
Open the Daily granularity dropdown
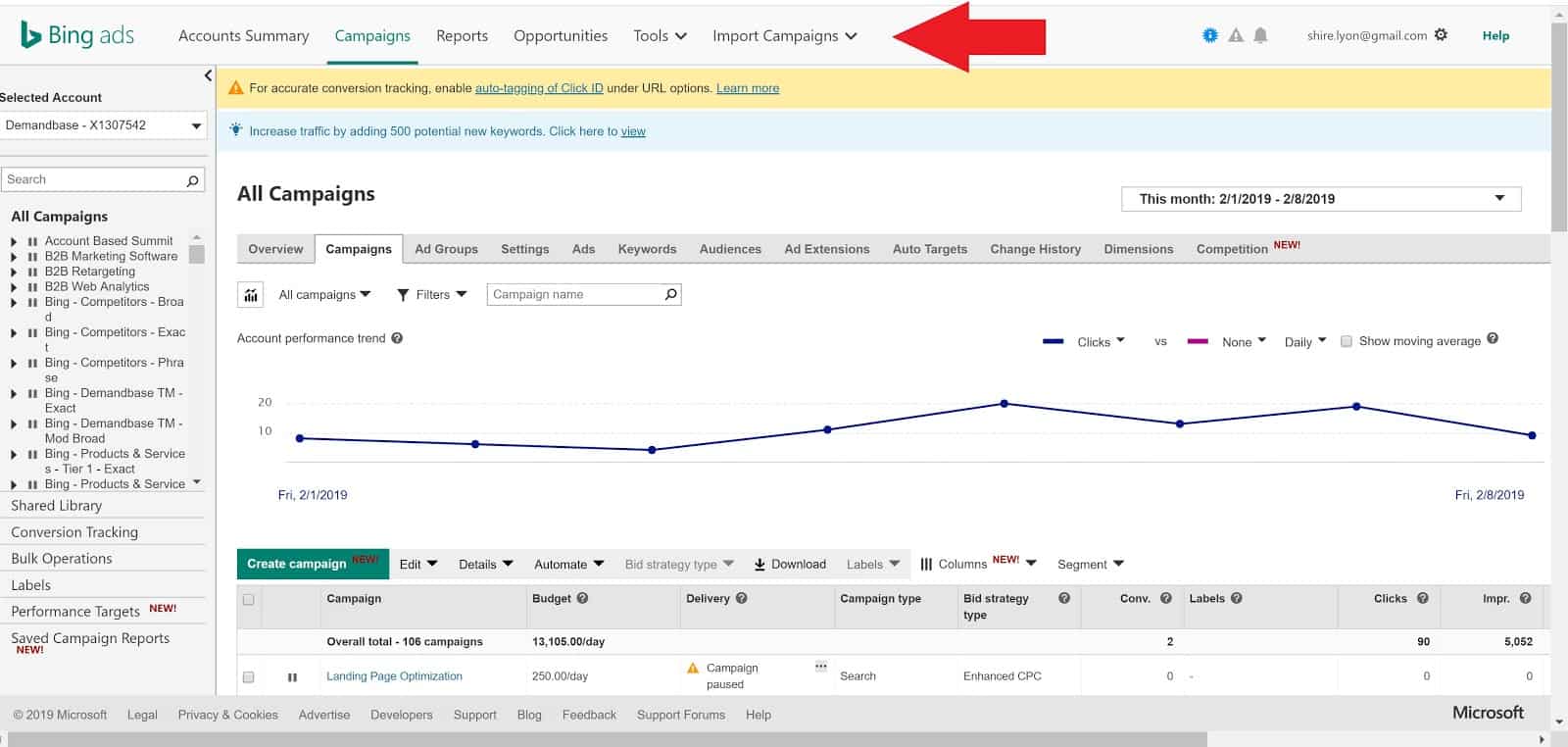(1305, 341)
